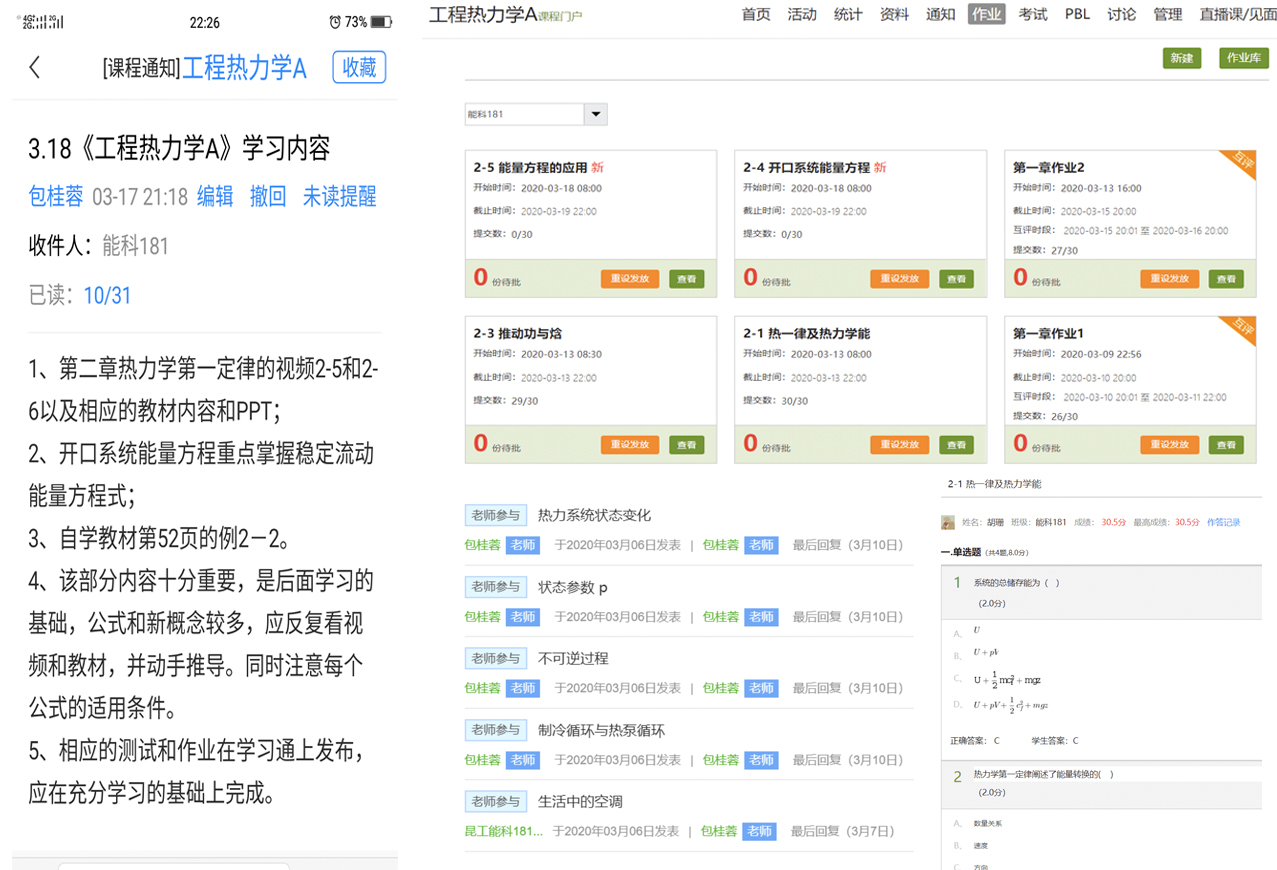Open the 作业库 button
This screenshot has width=1277, height=870.
(x=1243, y=58)
